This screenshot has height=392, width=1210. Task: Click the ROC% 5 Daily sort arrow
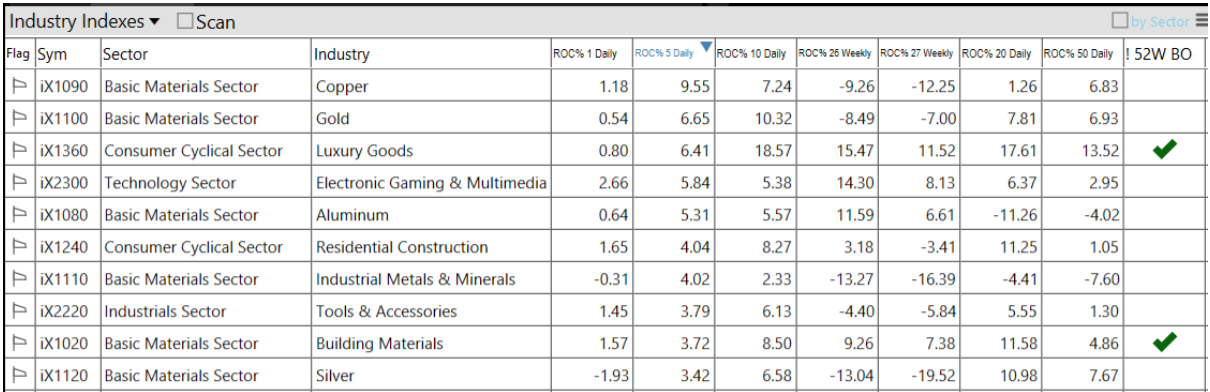click(706, 47)
